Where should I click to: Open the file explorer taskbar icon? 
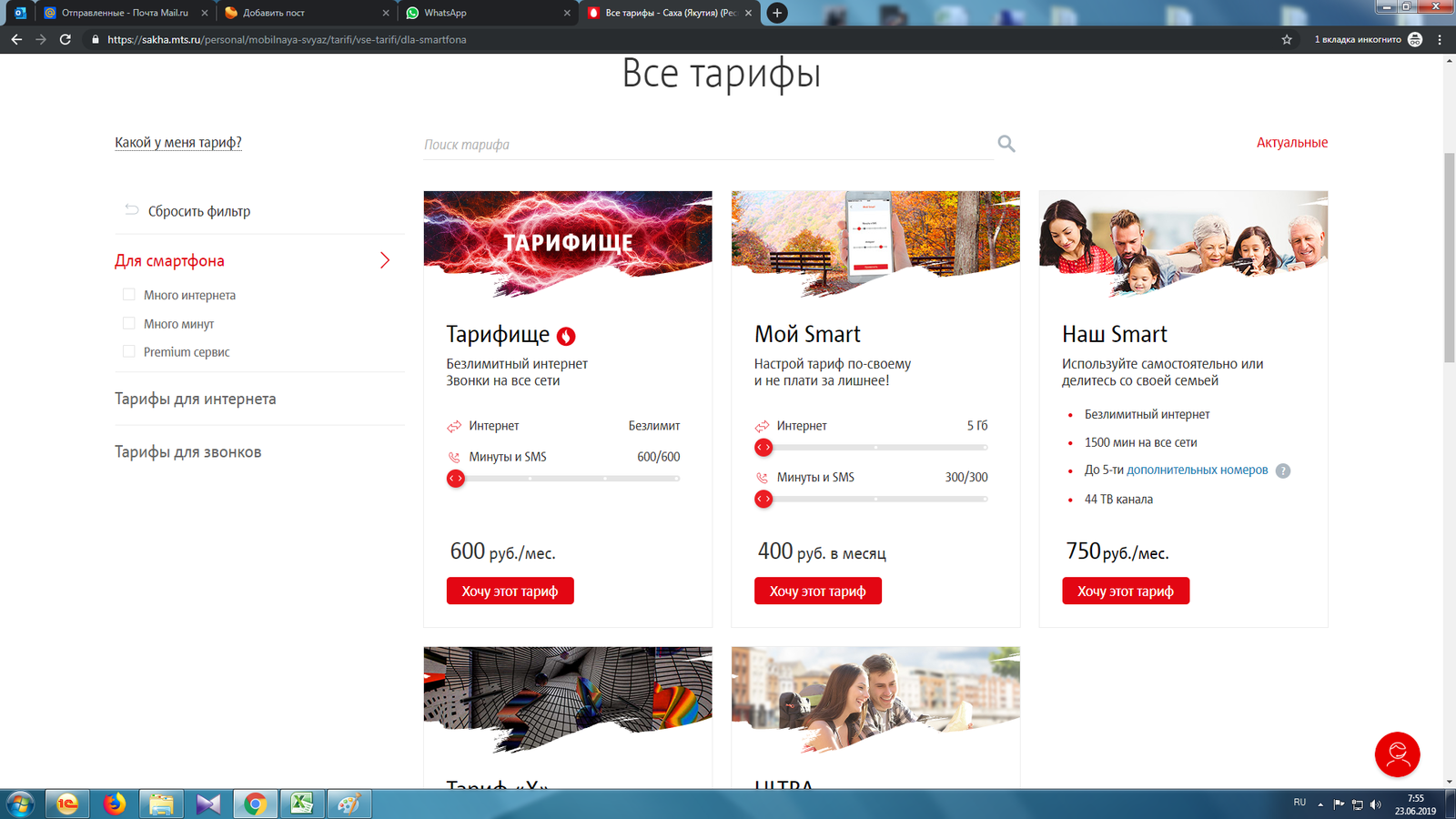(x=161, y=804)
